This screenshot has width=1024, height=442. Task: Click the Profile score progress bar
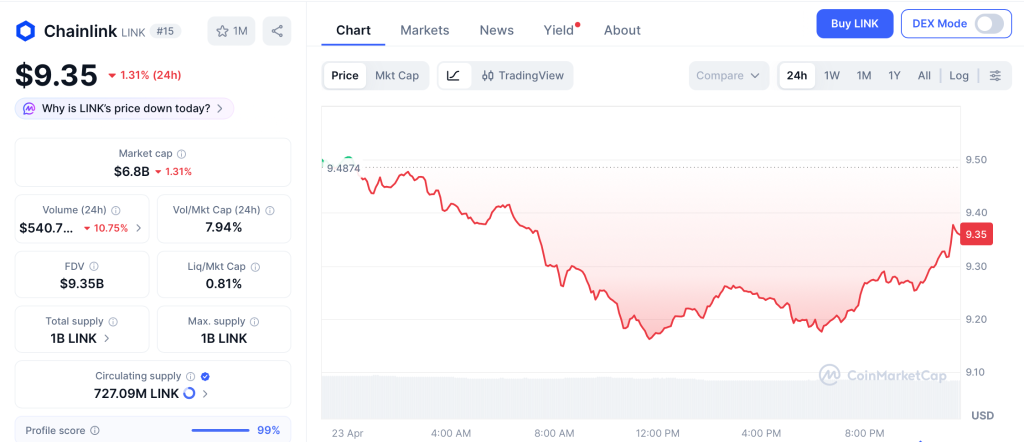tap(220, 431)
